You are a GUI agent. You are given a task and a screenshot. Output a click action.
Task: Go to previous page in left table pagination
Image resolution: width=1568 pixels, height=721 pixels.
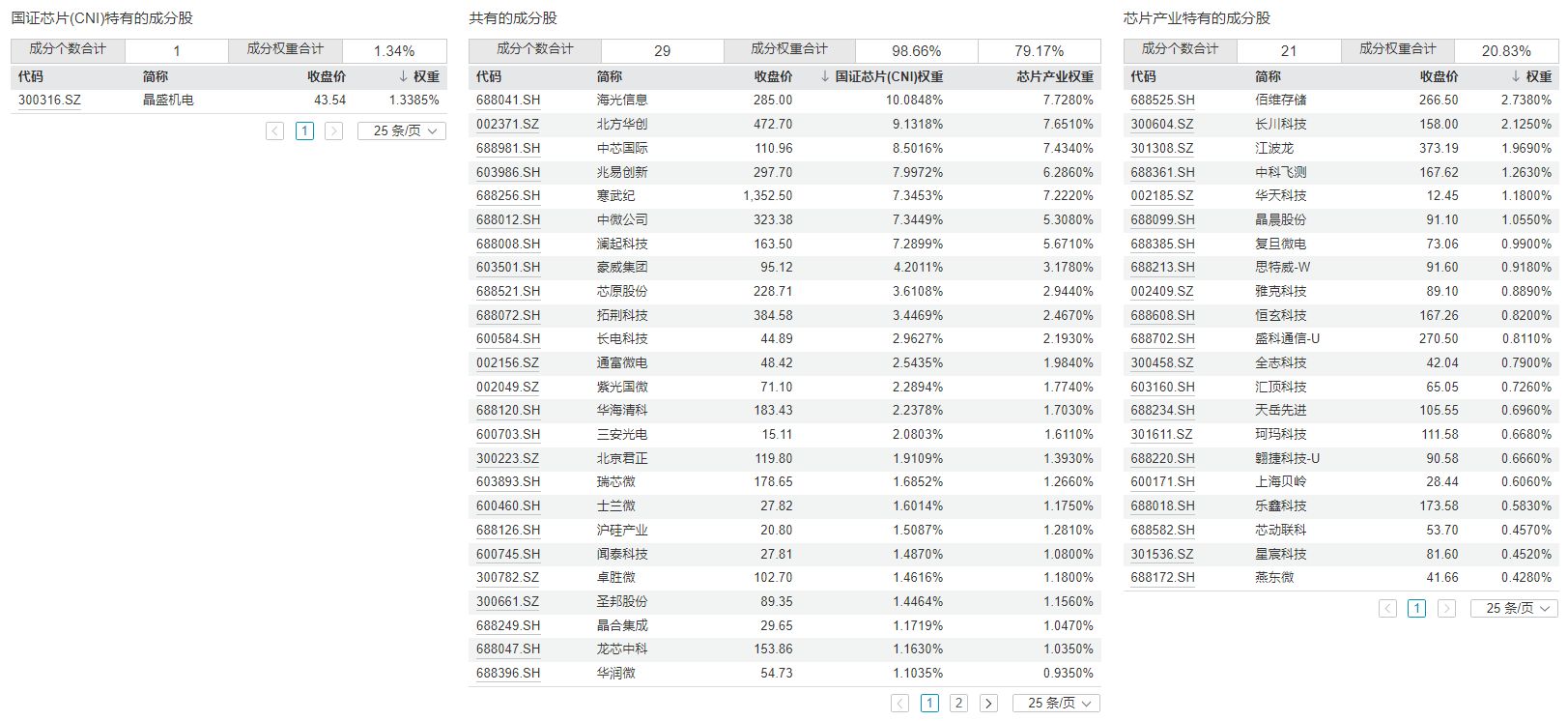pyautogui.click(x=275, y=130)
